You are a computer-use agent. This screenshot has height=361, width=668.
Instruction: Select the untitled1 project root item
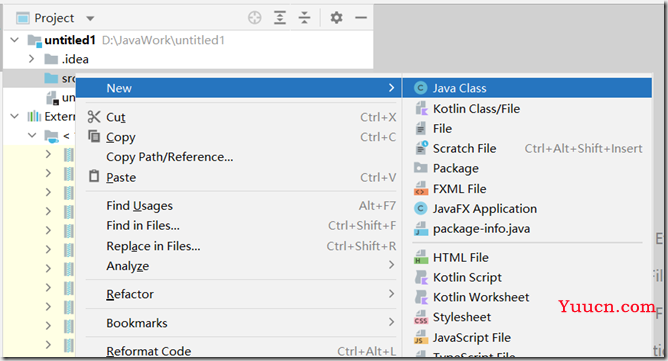coord(69,40)
